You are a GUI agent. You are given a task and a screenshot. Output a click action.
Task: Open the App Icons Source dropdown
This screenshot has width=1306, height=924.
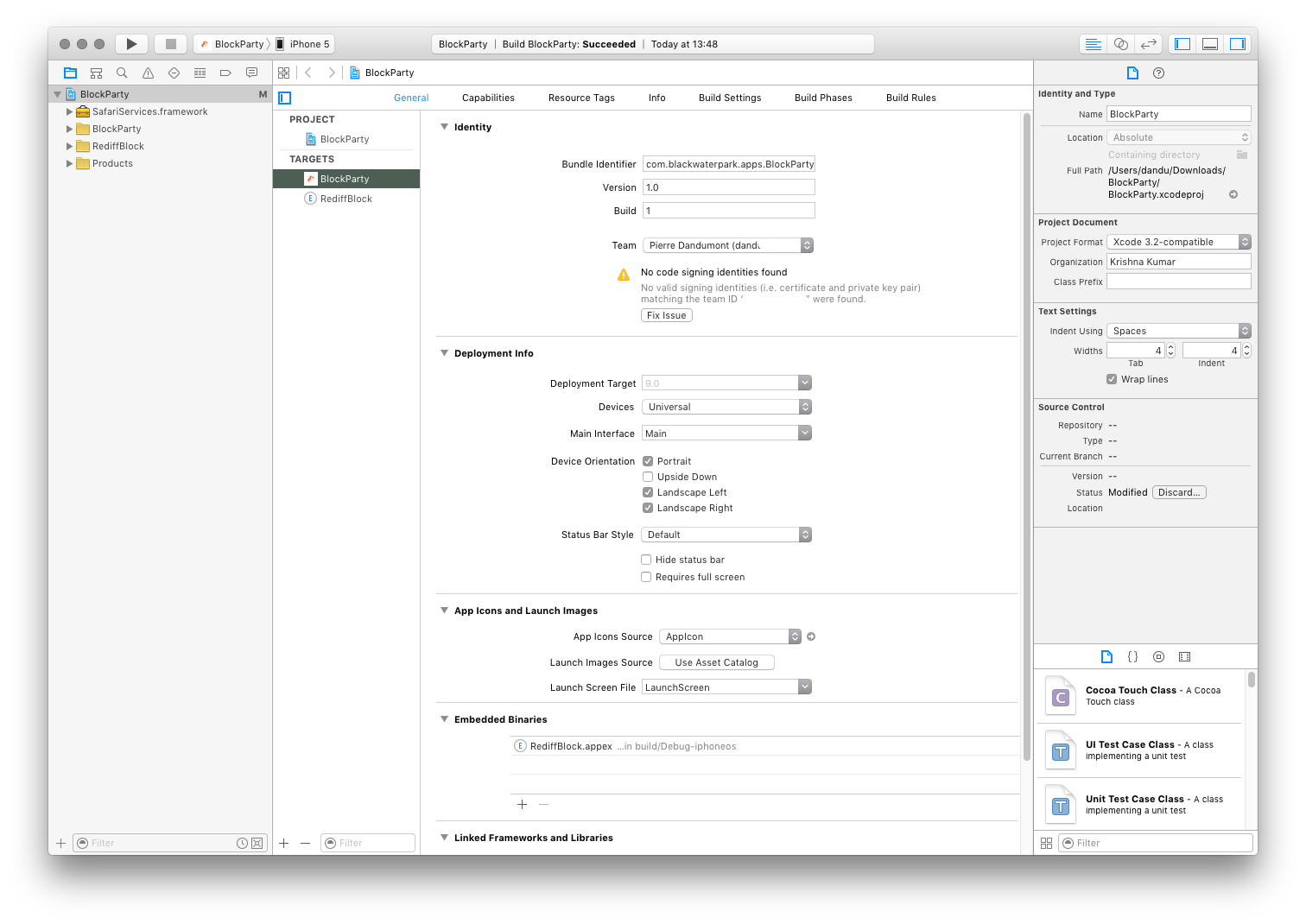click(x=731, y=636)
